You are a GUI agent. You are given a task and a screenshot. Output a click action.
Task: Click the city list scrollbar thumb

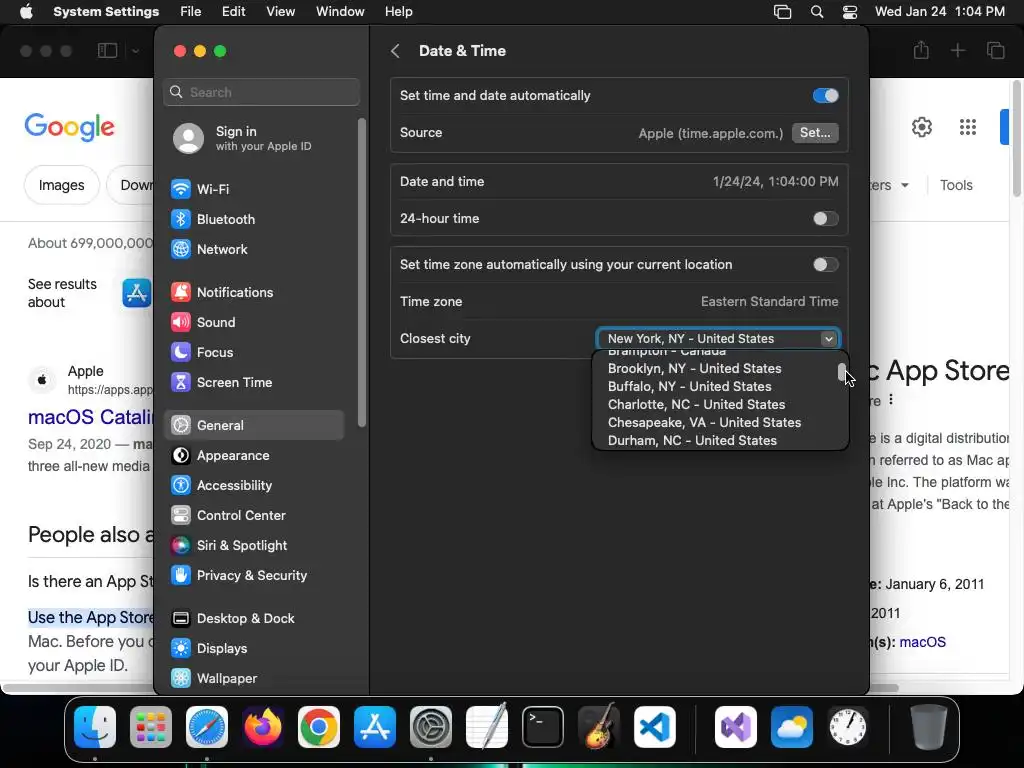coord(842,372)
